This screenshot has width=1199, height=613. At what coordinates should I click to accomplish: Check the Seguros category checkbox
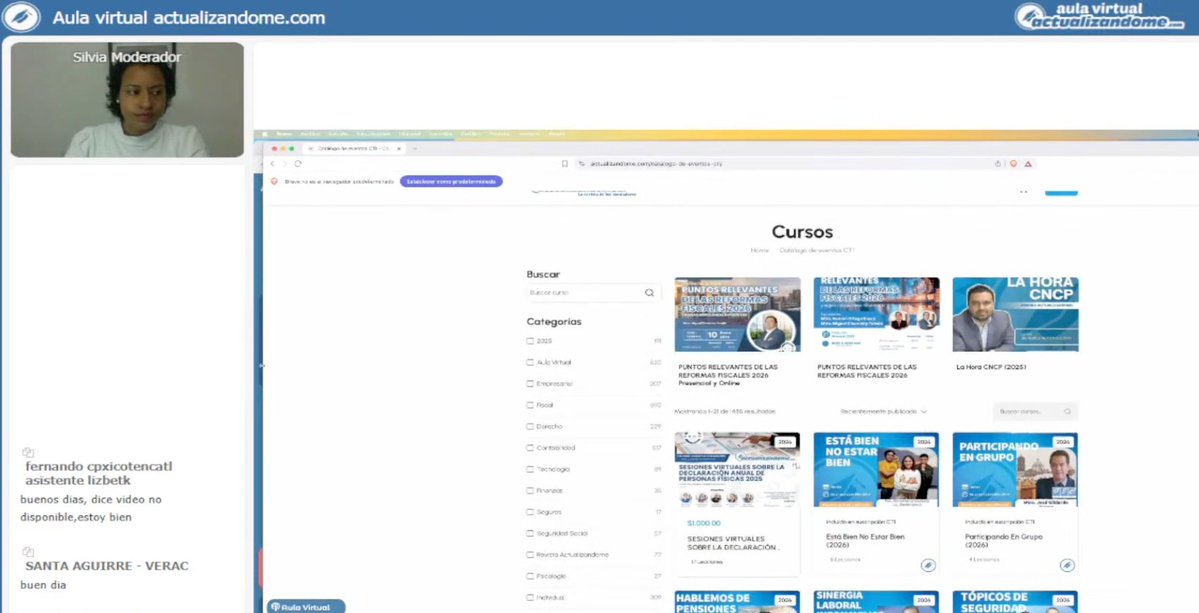[x=531, y=512]
